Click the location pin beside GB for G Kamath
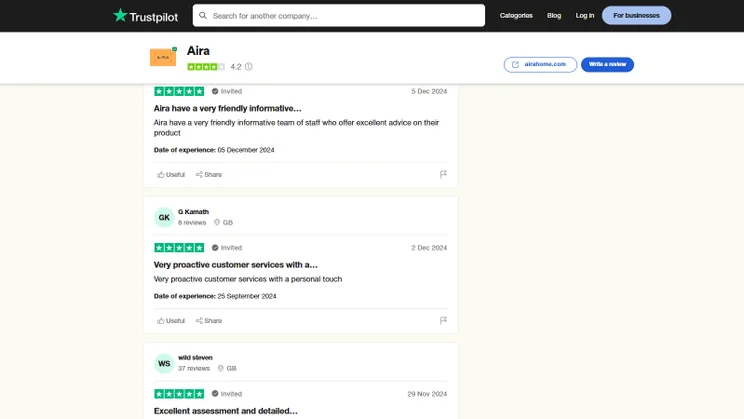The height and width of the screenshot is (419, 744). (217, 222)
